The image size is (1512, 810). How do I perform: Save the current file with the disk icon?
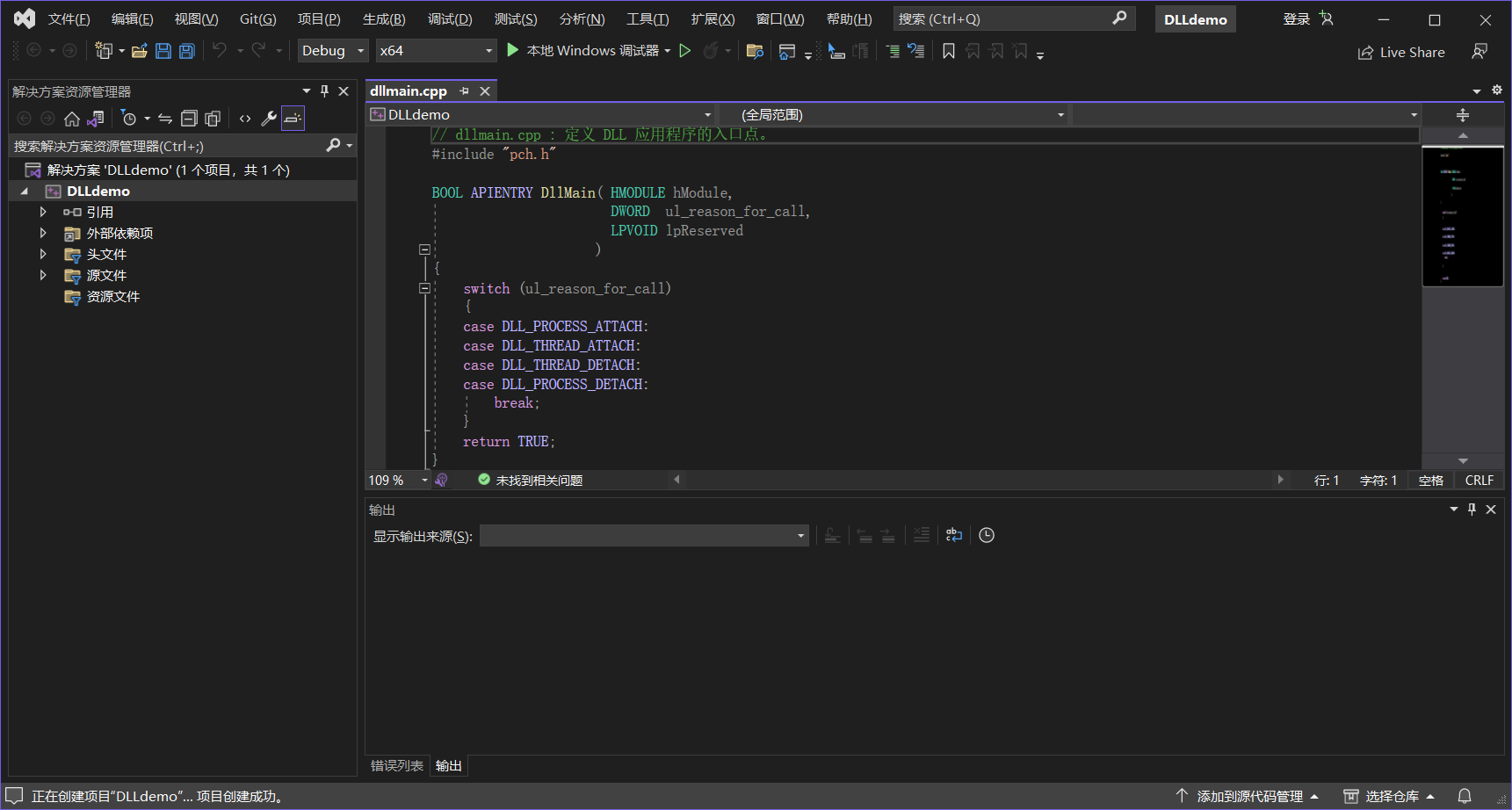[x=163, y=51]
